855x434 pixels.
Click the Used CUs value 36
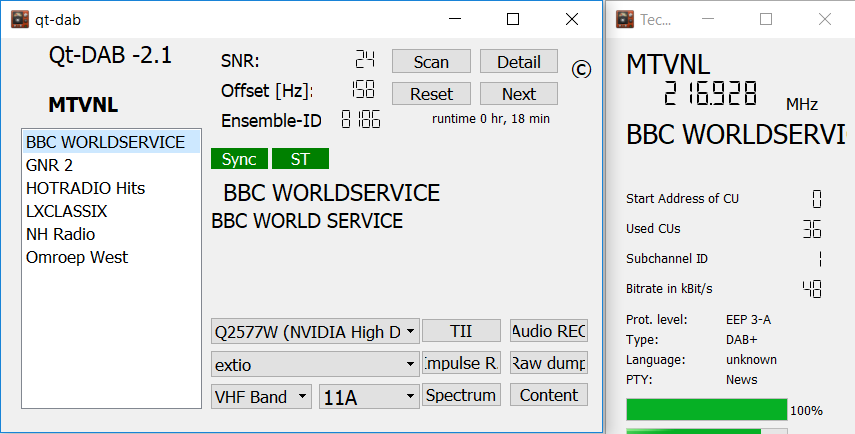(x=812, y=229)
